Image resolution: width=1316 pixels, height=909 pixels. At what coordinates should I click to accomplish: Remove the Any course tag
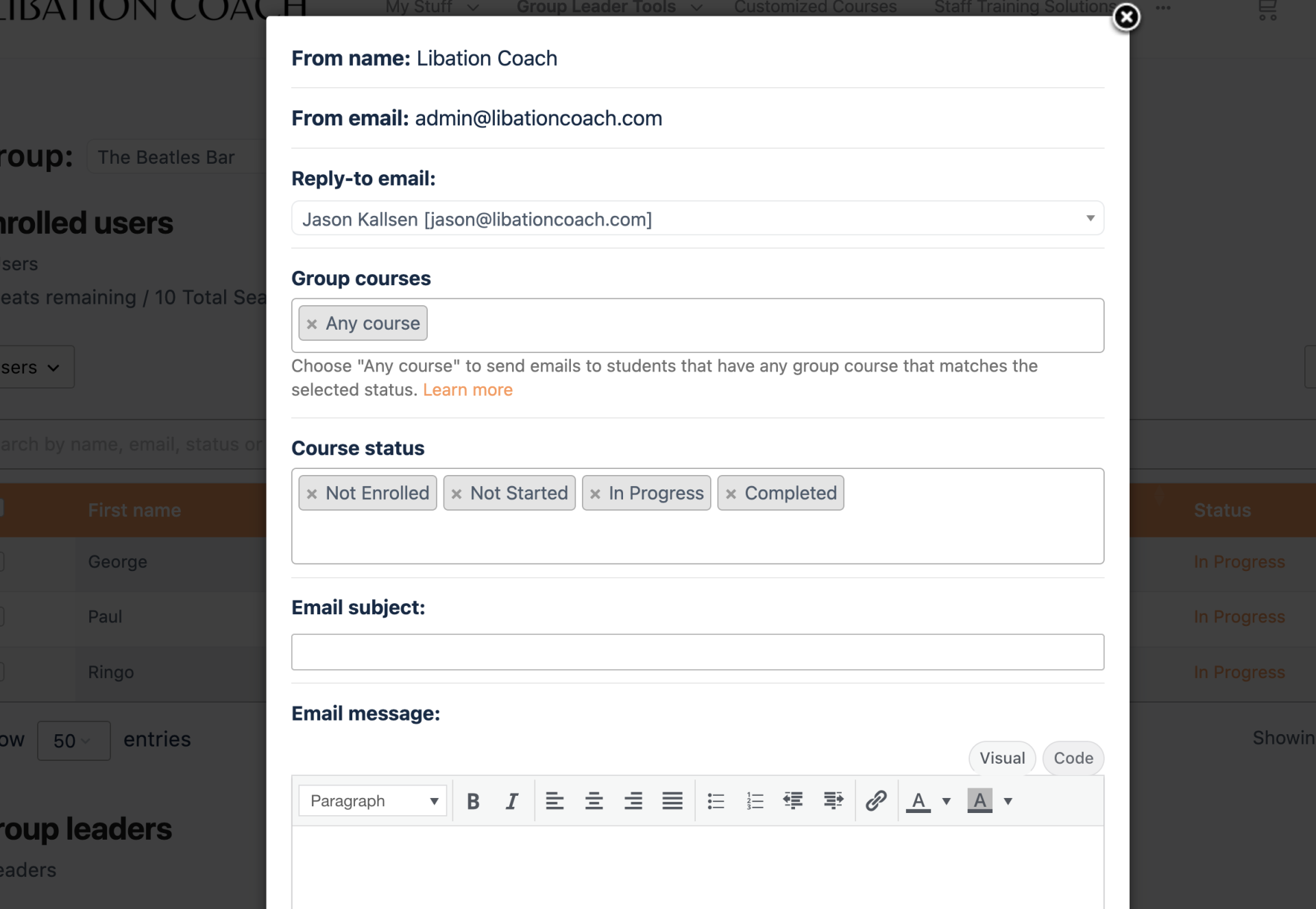pos(312,324)
